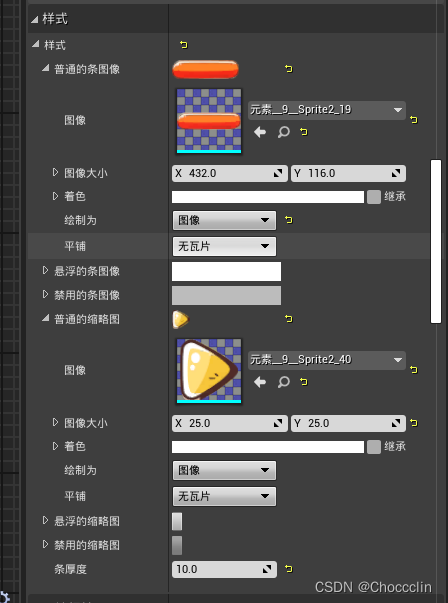Click the orange bar preview beside 普通的条图像

pyautogui.click(x=205, y=70)
